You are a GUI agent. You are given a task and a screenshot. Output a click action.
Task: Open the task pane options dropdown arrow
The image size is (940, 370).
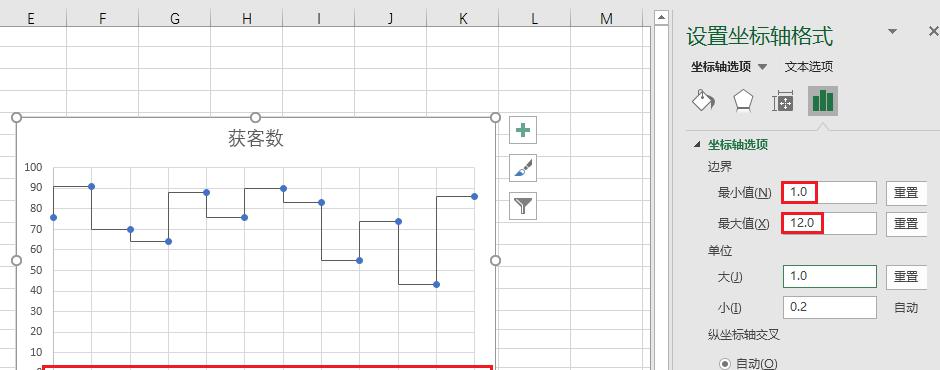coord(893,32)
